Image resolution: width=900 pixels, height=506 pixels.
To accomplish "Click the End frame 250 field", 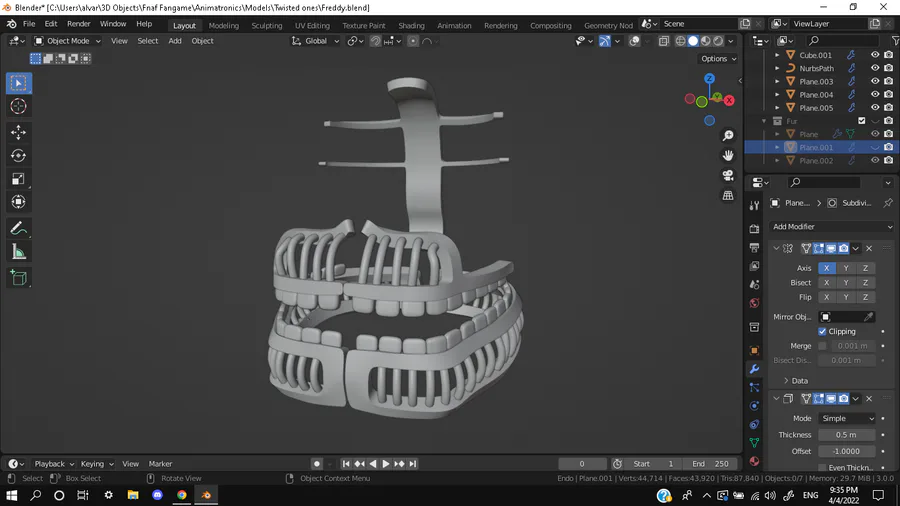I will click(711, 464).
